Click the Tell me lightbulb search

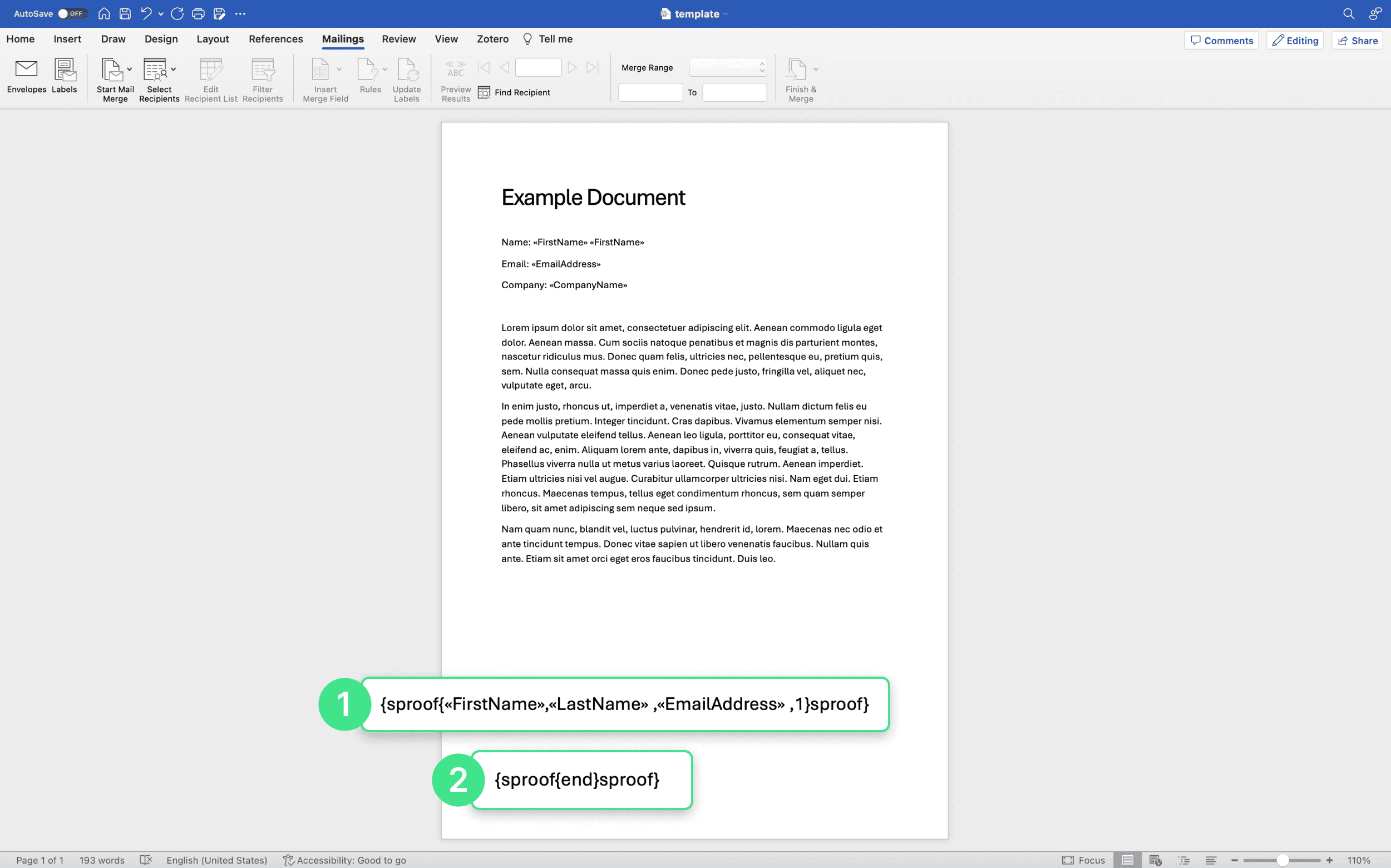pyautogui.click(x=547, y=39)
